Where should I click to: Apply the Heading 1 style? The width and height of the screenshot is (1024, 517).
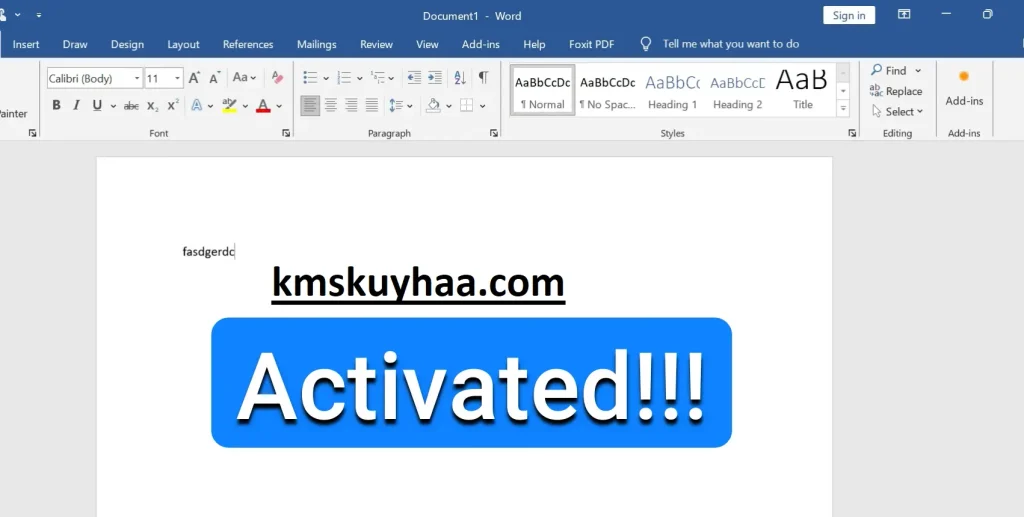pos(673,90)
